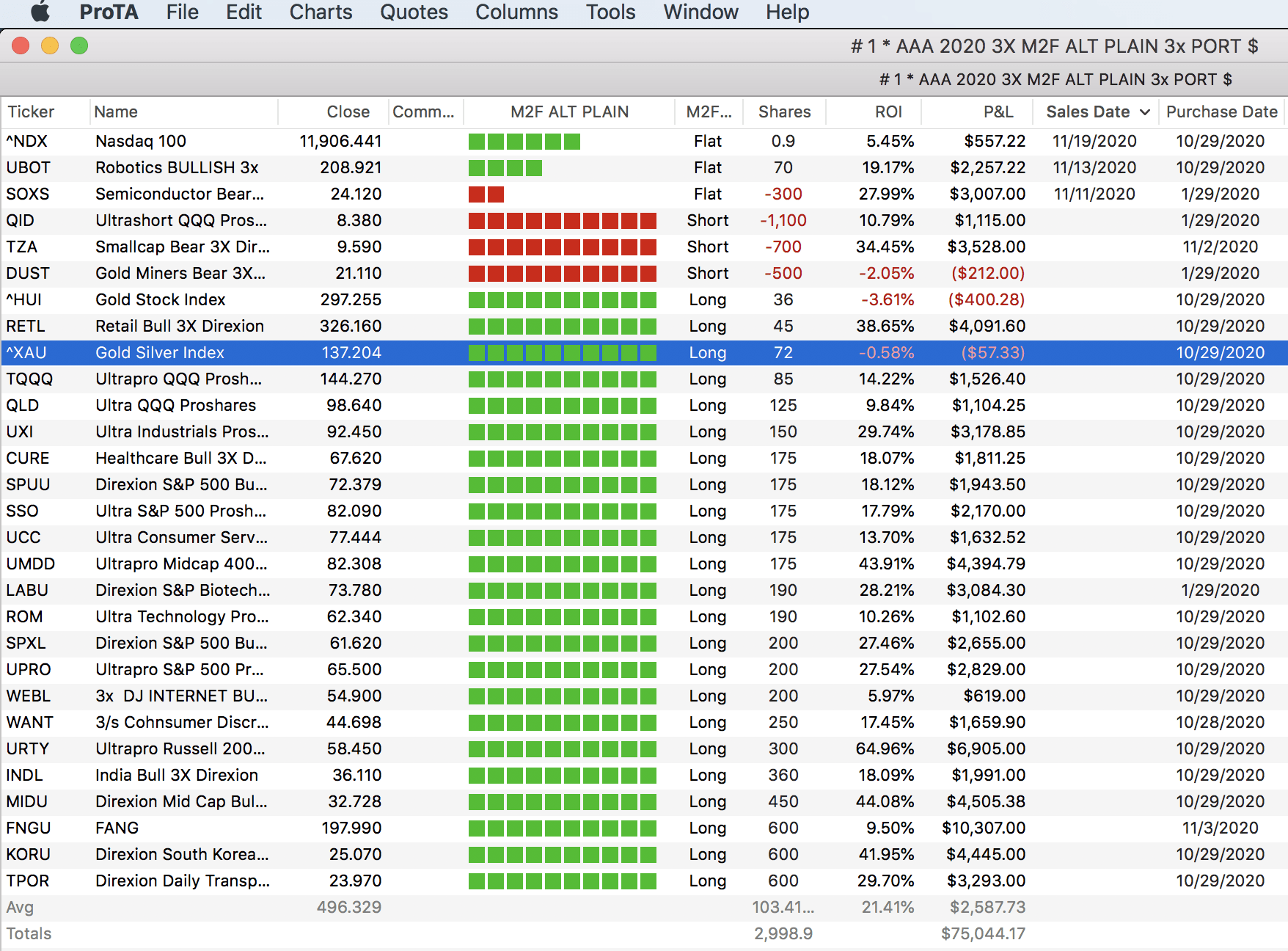This screenshot has width=1288, height=951.
Task: Click URTY P&L value $6,905.00
Action: click(x=987, y=748)
